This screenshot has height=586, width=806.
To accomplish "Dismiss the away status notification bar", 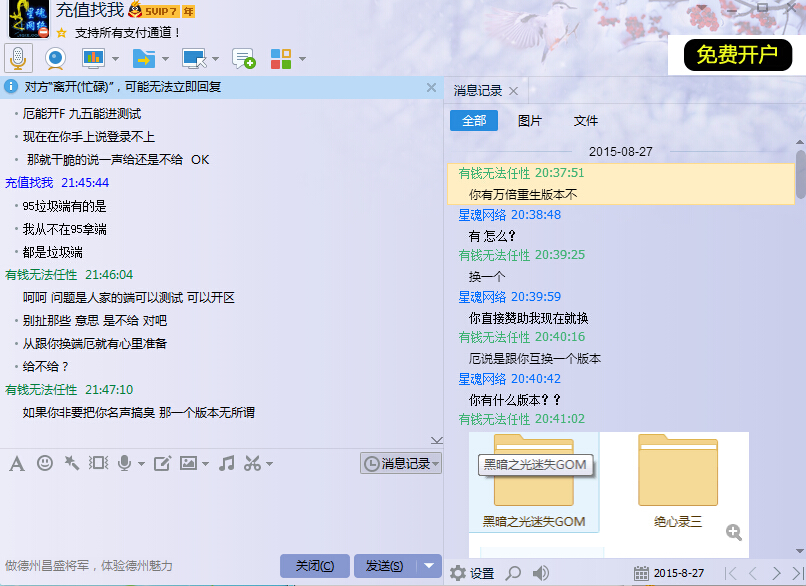I will click(431, 87).
